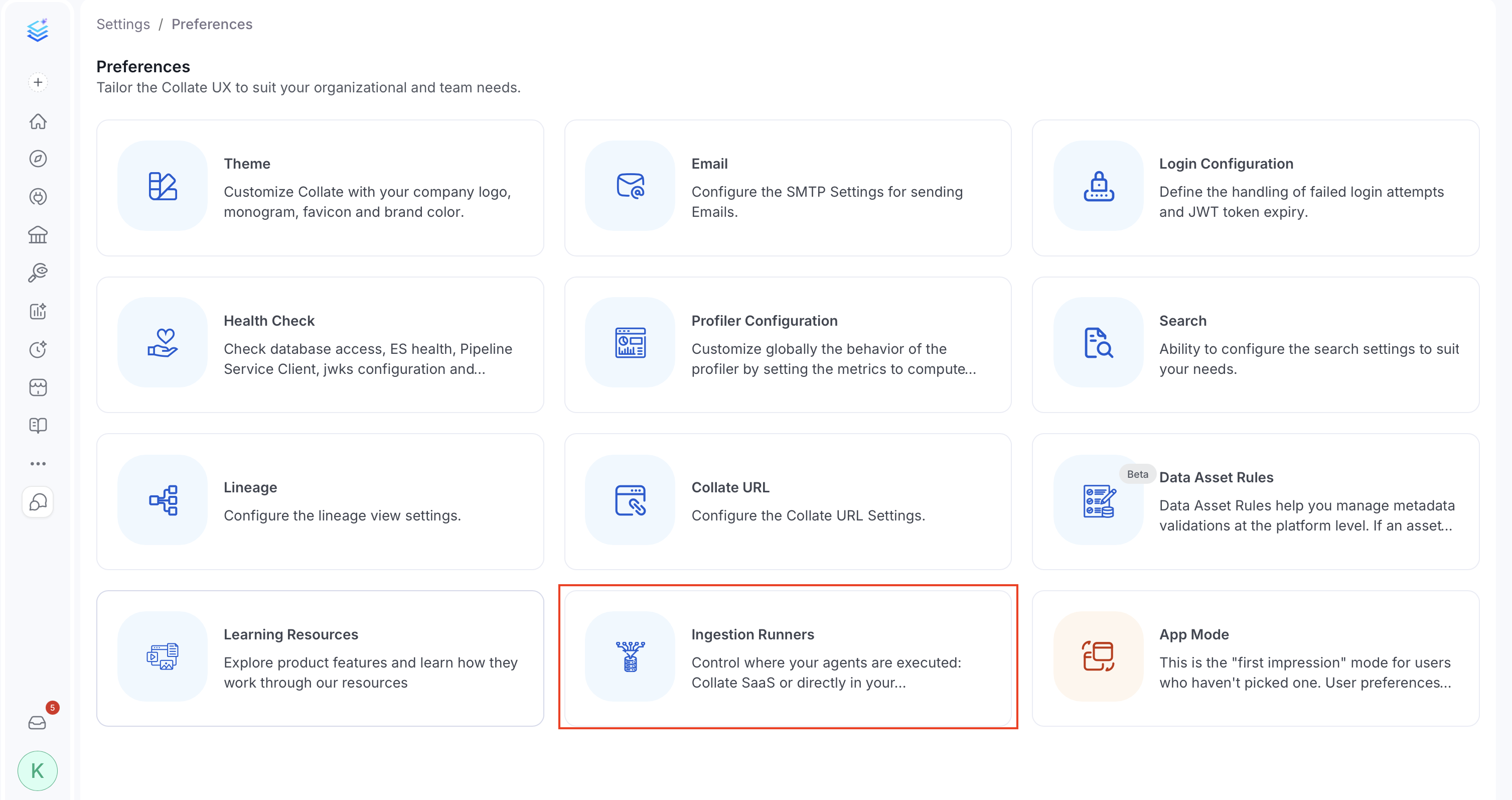
Task: Click the Email card's envelope icon
Action: [631, 186]
